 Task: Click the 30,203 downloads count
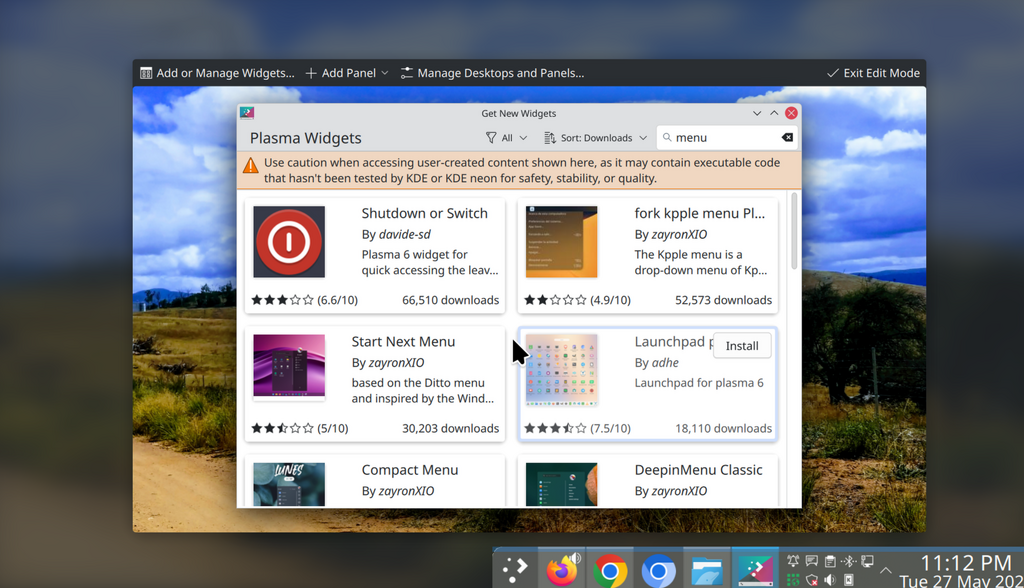(451, 429)
